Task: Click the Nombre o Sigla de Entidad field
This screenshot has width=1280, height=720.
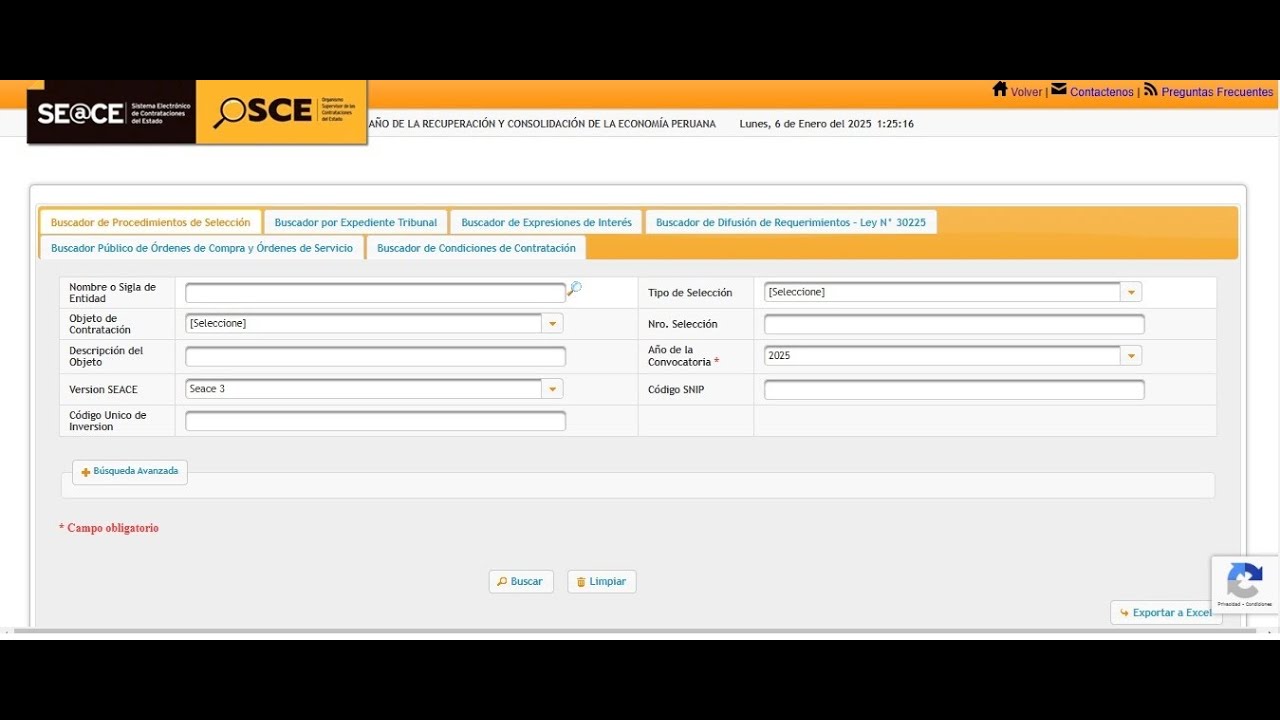Action: tap(375, 293)
